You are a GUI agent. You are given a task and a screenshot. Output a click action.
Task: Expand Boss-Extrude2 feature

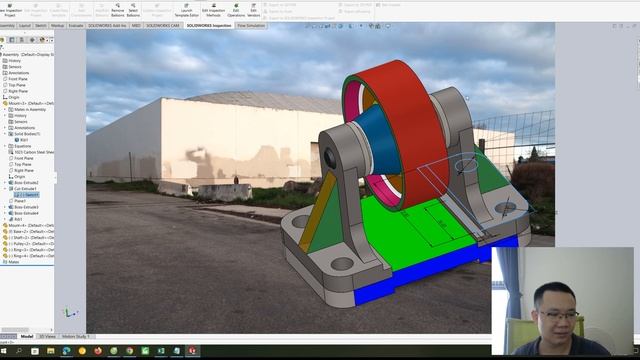tap(5, 183)
